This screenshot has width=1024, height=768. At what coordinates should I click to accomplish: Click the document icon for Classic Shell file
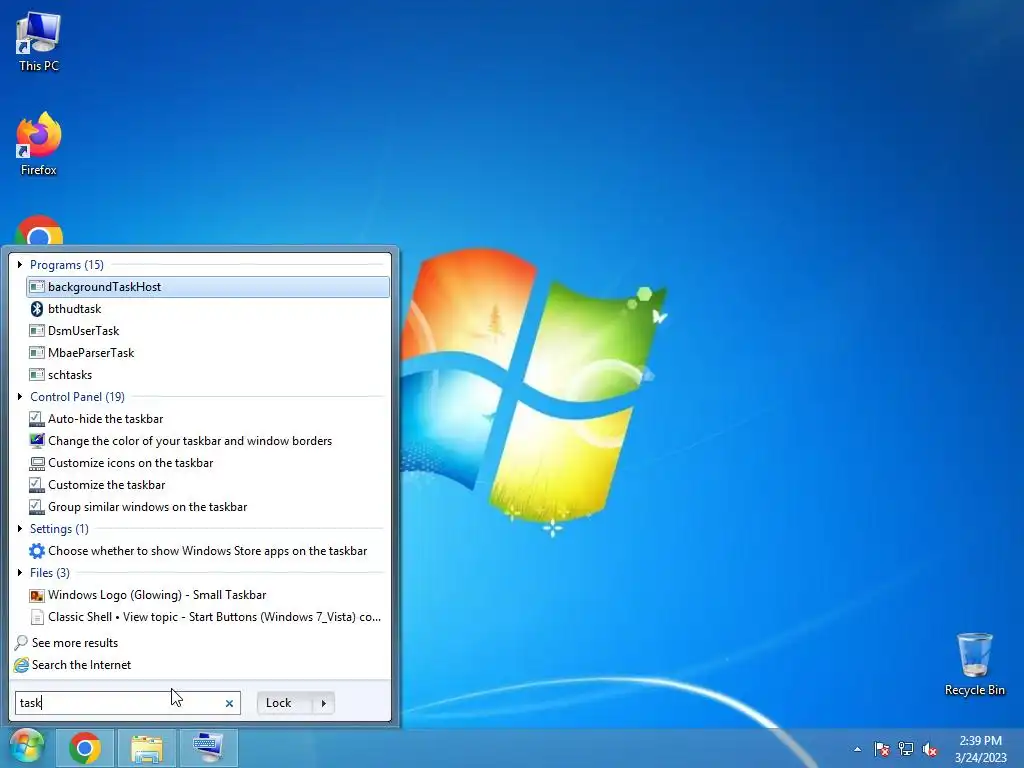[x=37, y=616]
